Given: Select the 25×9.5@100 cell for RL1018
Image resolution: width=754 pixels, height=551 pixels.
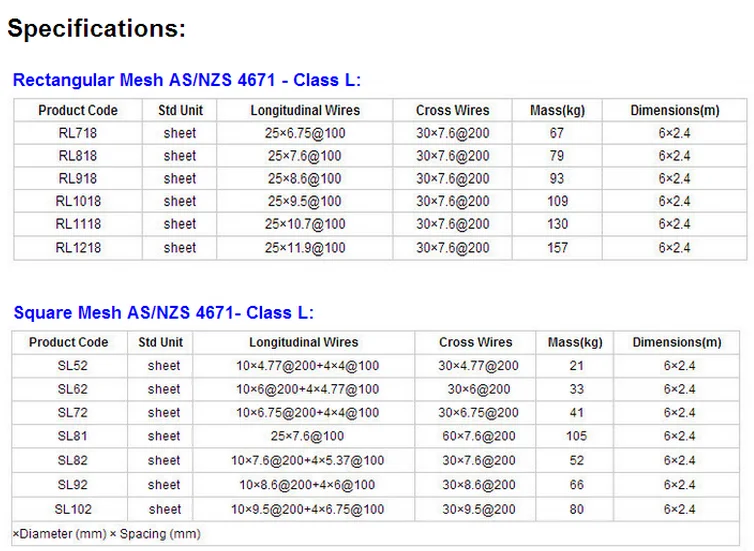Looking at the screenshot, I should click(304, 202).
